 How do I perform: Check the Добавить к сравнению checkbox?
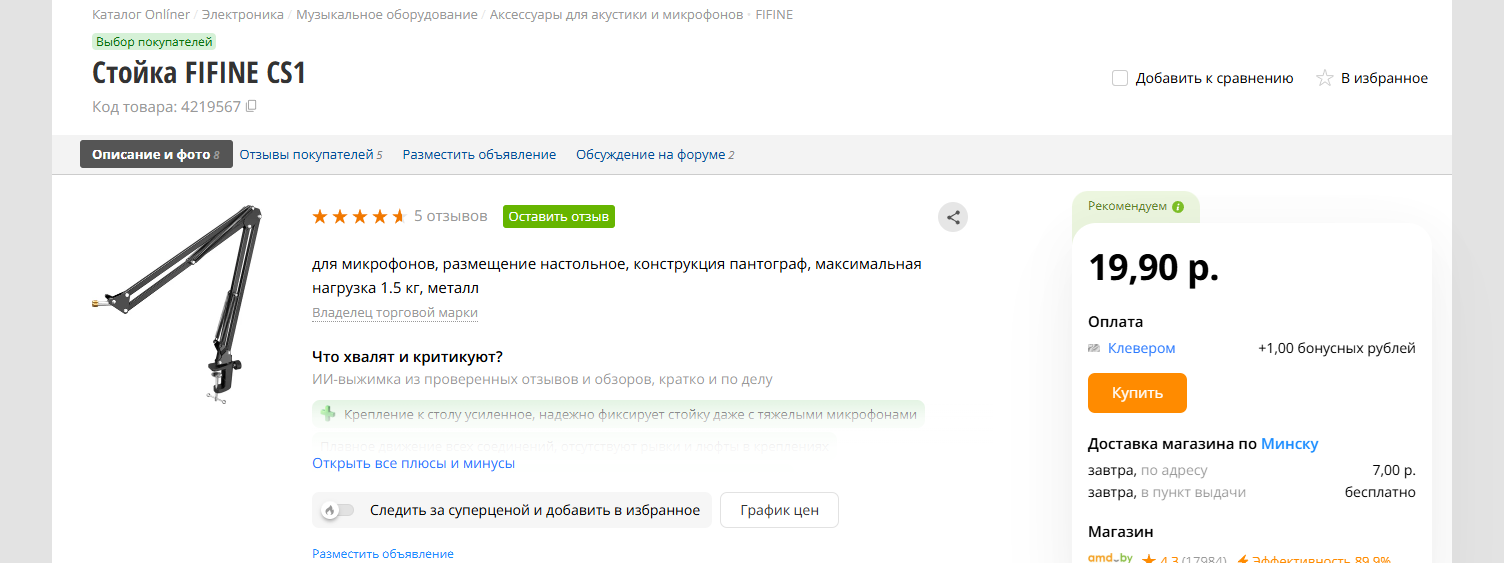1120,78
